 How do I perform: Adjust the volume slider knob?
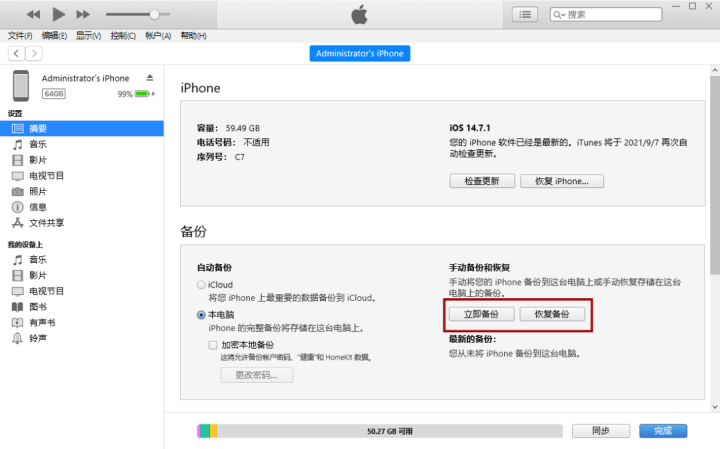pyautogui.click(x=155, y=15)
